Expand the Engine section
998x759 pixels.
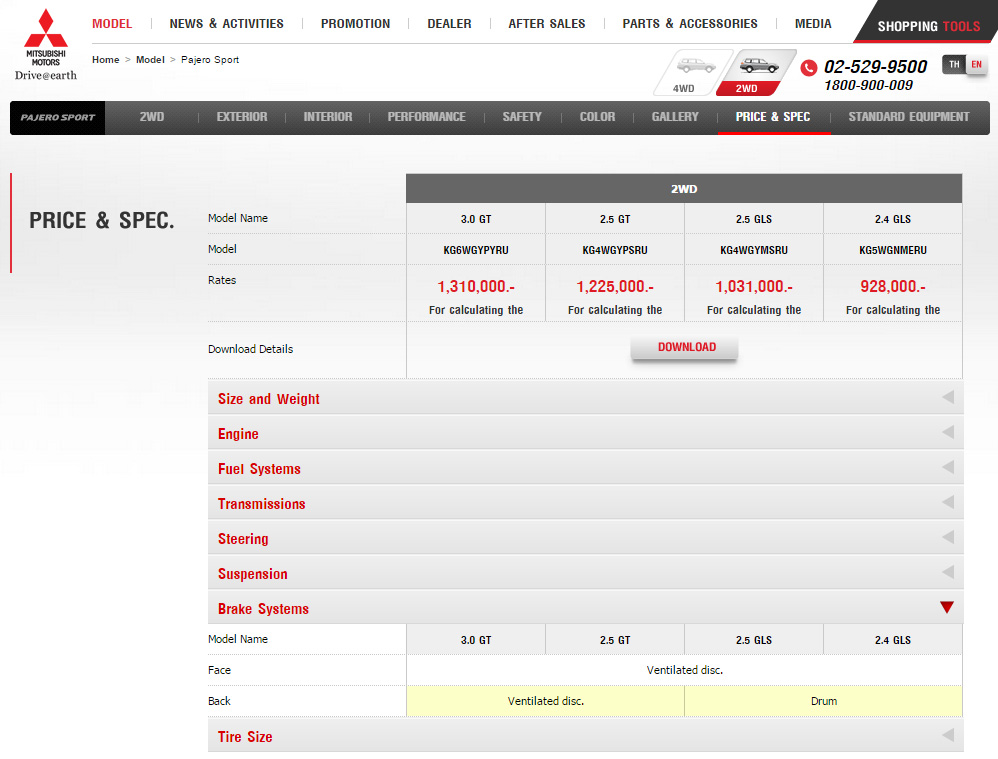585,434
